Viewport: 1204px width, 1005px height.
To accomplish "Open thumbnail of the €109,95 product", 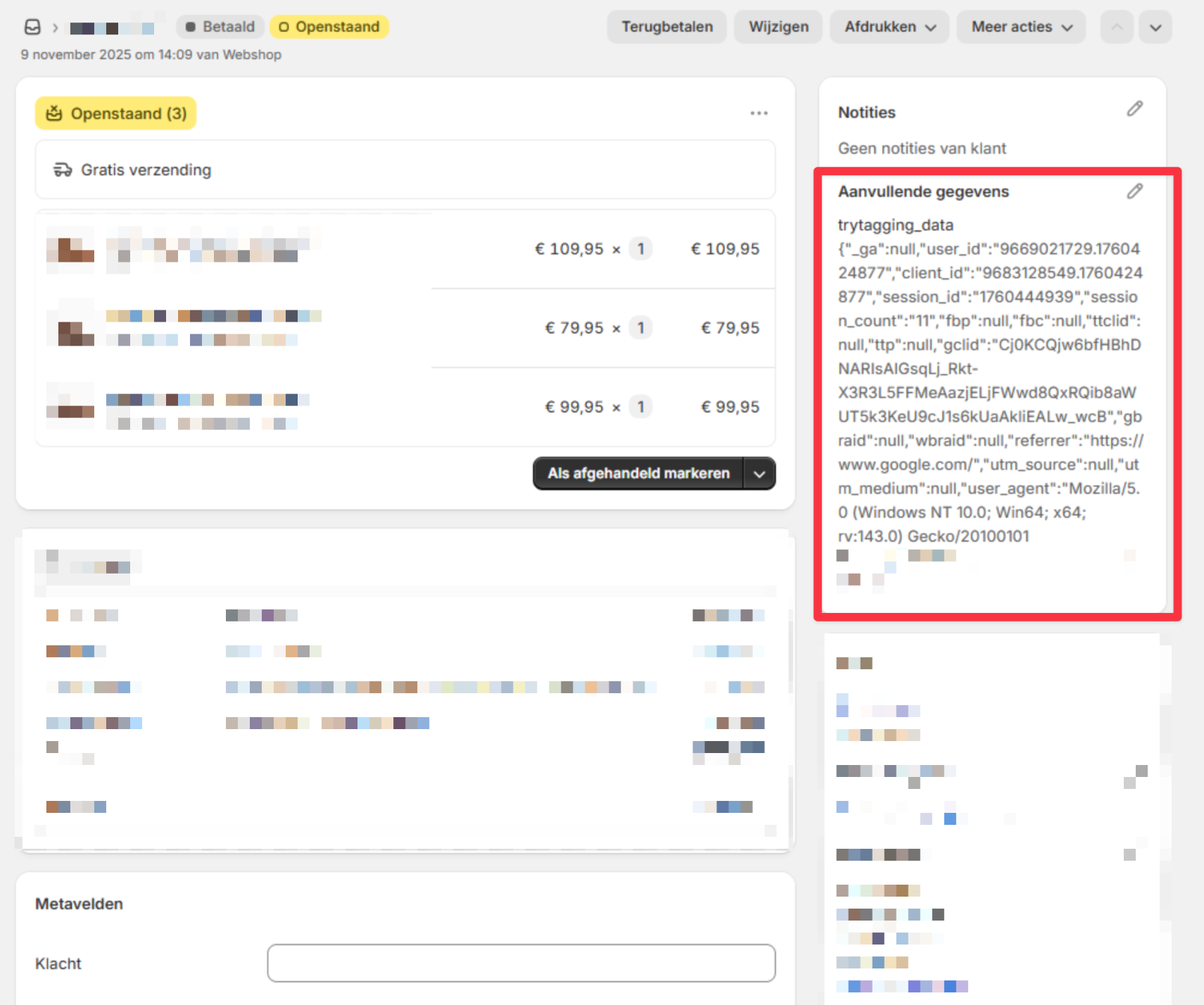I will tap(70, 249).
